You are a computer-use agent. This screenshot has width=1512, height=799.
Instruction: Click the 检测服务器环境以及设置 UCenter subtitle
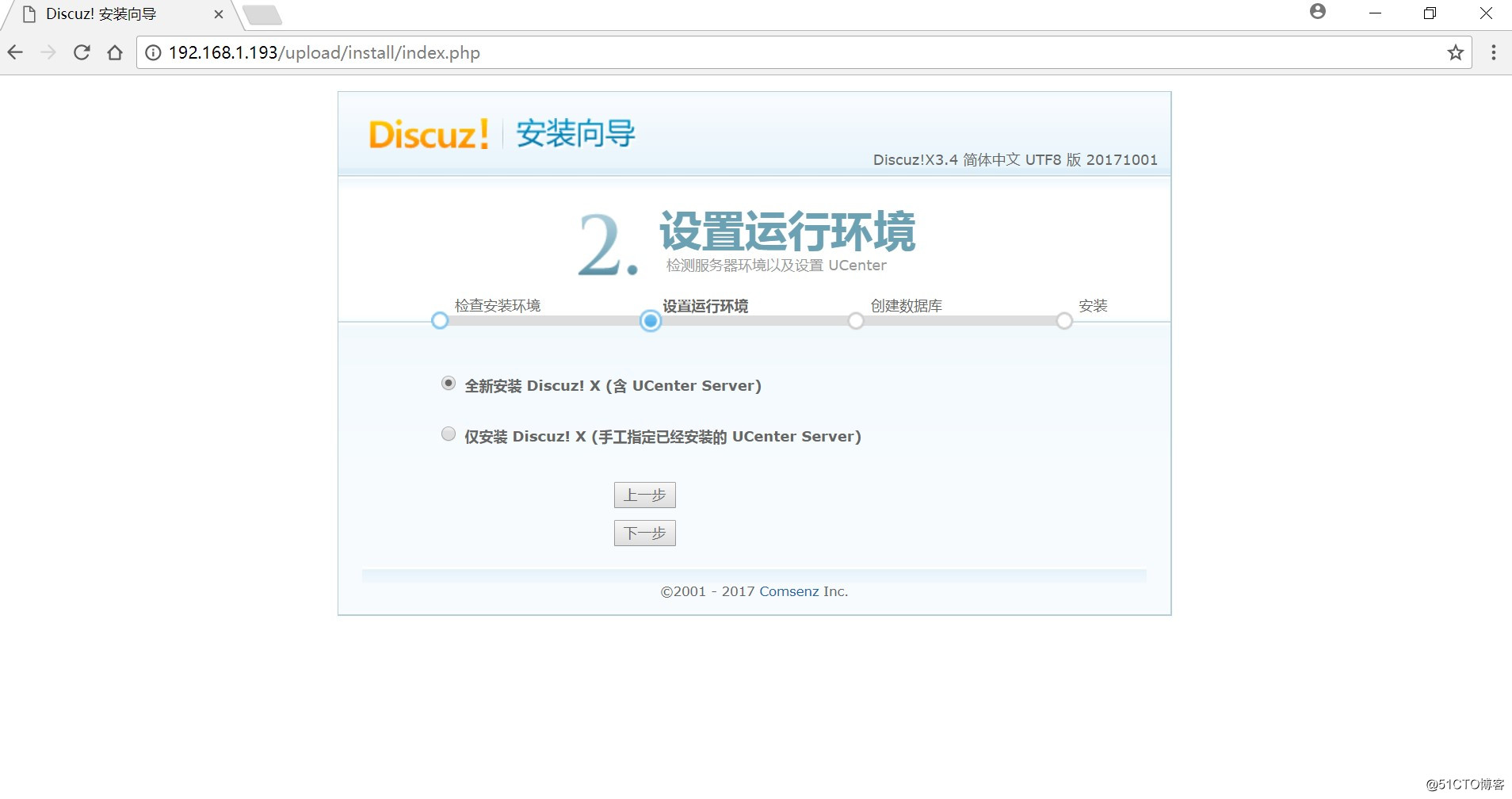click(x=776, y=266)
